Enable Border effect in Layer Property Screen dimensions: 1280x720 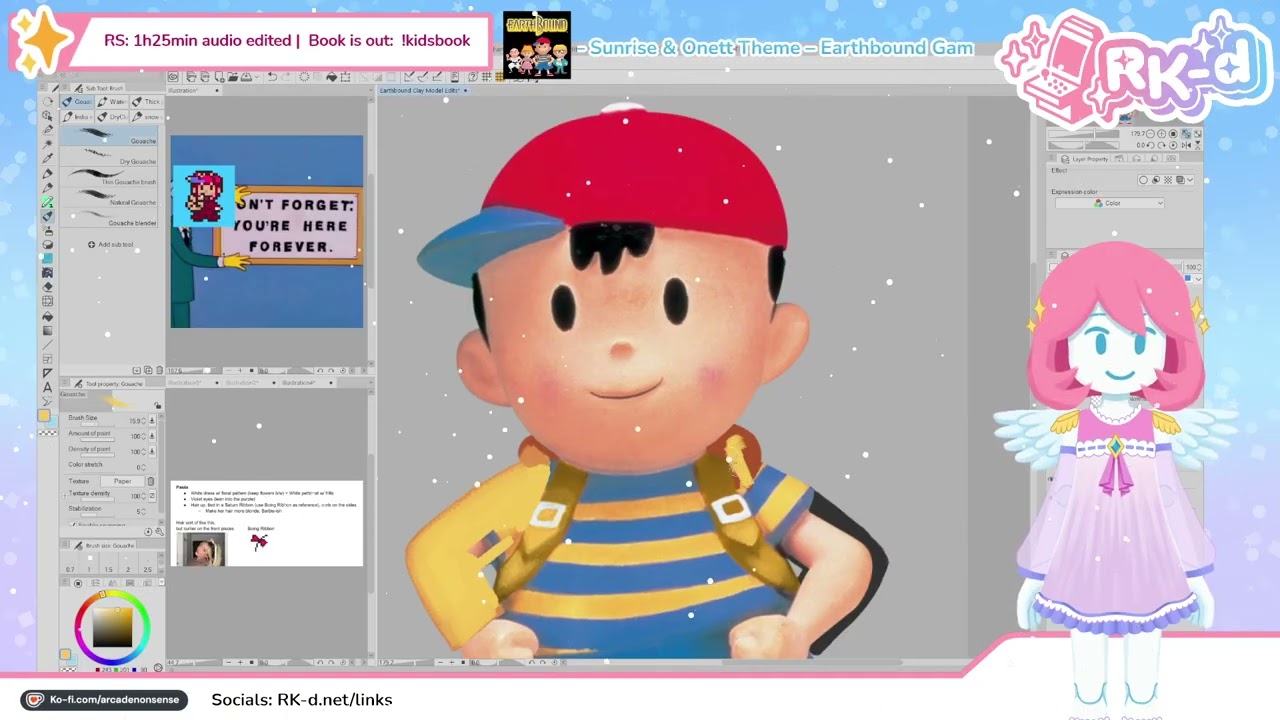(x=1144, y=180)
